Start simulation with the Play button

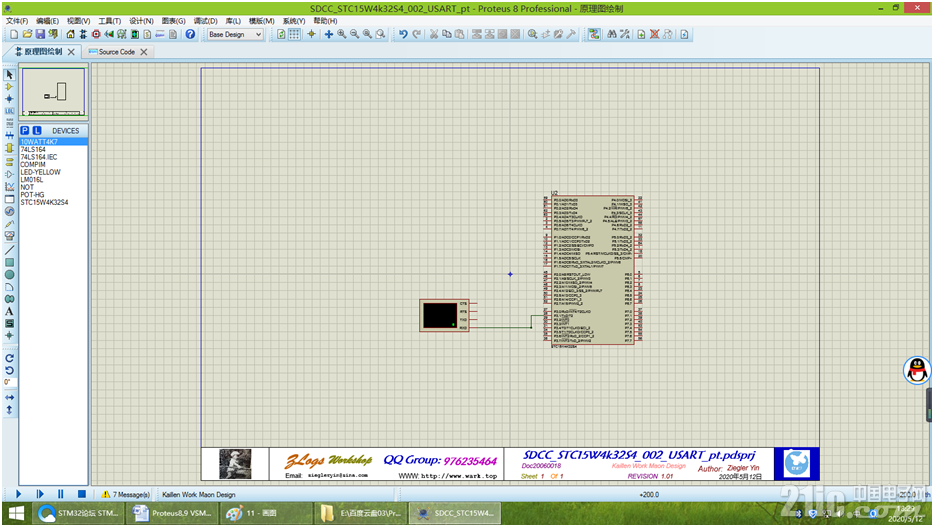coord(18,494)
